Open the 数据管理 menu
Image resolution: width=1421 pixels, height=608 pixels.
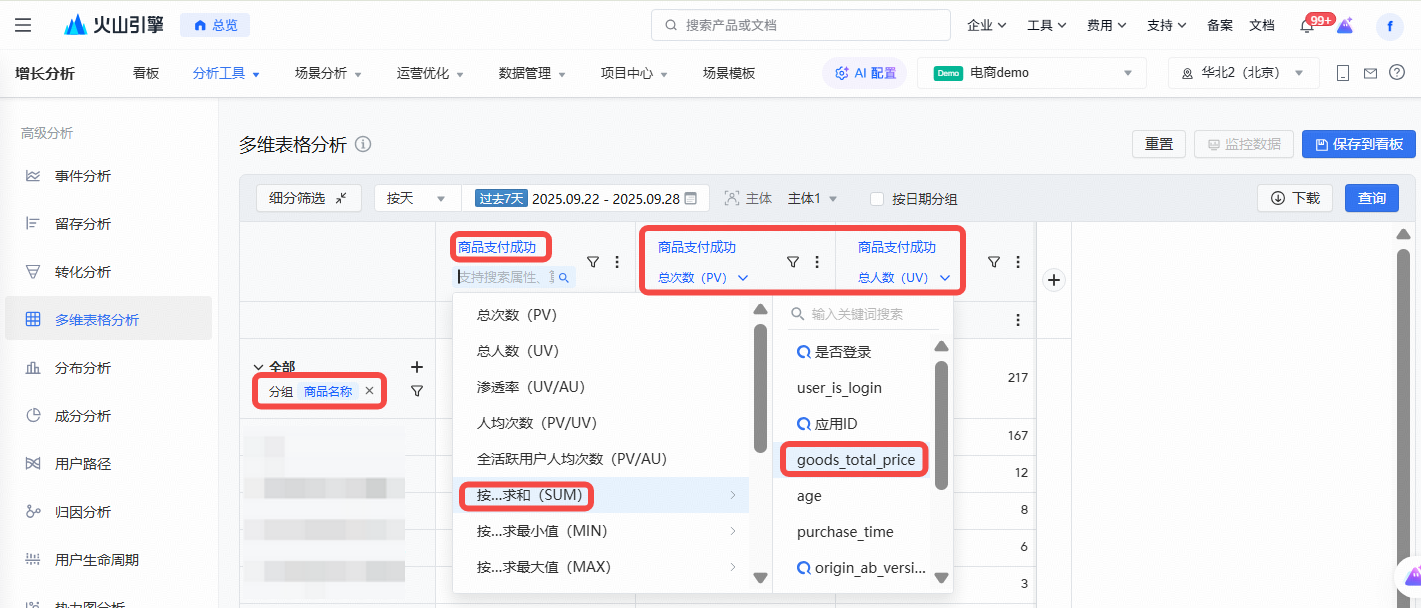[532, 73]
